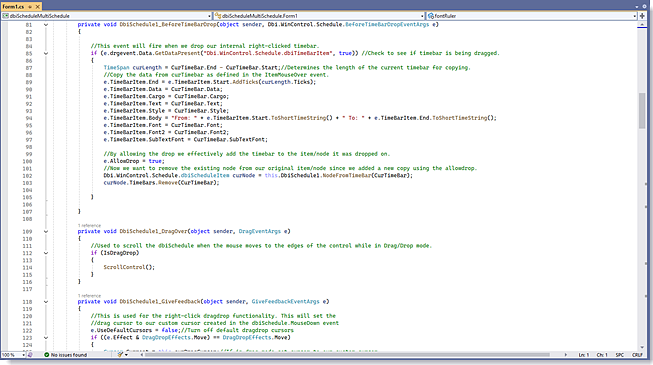Click the TimeSpan keyword on line 87
Screen dimensions: 653x365
(x=117, y=68)
